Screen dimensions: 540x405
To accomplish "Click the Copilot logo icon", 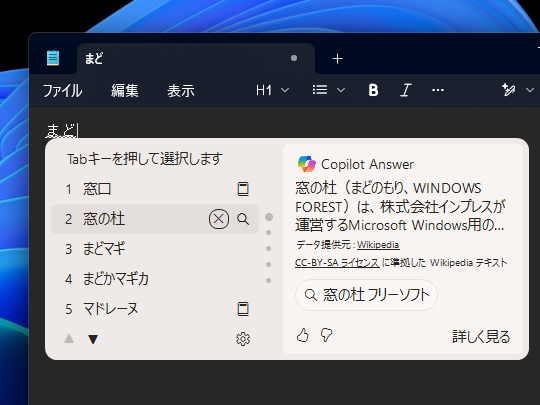I will pyautogui.click(x=307, y=164).
